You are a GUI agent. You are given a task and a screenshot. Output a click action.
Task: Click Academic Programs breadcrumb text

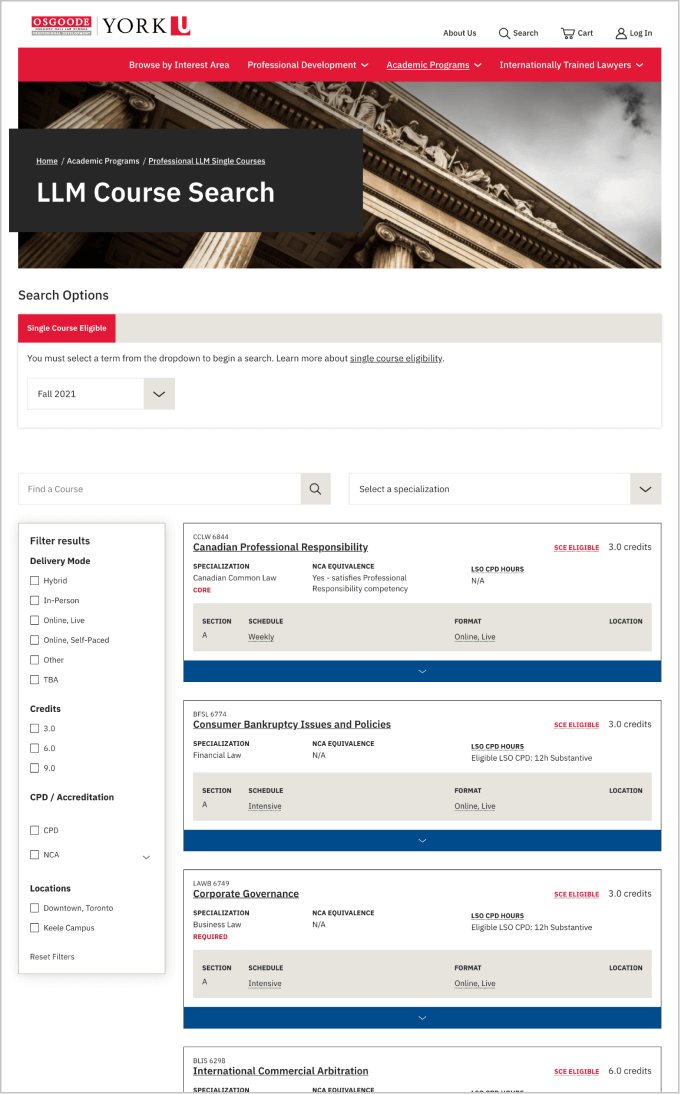pyautogui.click(x=103, y=161)
